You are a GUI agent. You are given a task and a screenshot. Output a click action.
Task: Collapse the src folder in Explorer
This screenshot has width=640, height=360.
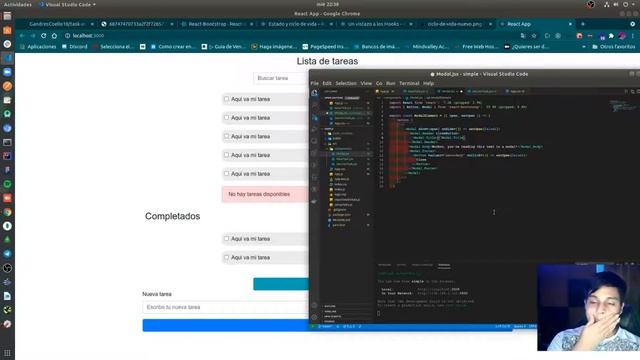coord(335,144)
